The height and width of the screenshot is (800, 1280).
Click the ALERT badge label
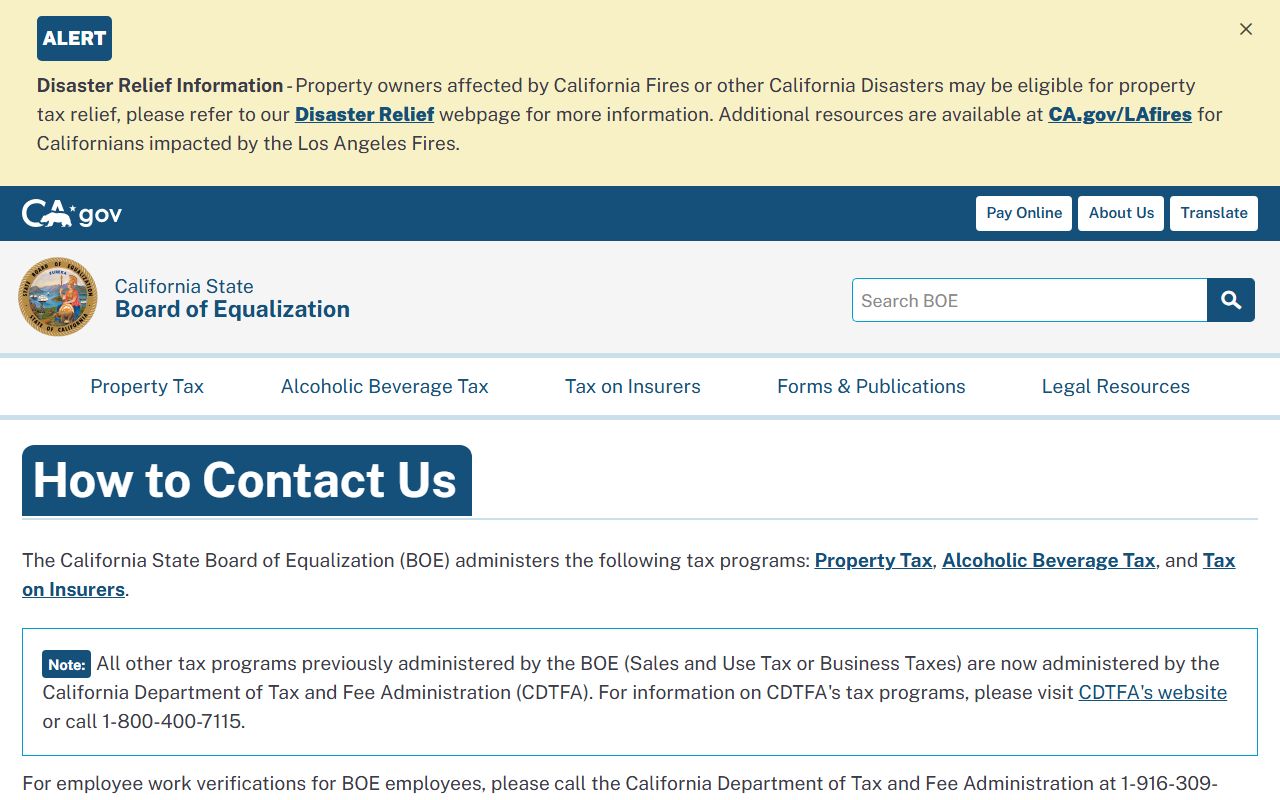(x=74, y=38)
